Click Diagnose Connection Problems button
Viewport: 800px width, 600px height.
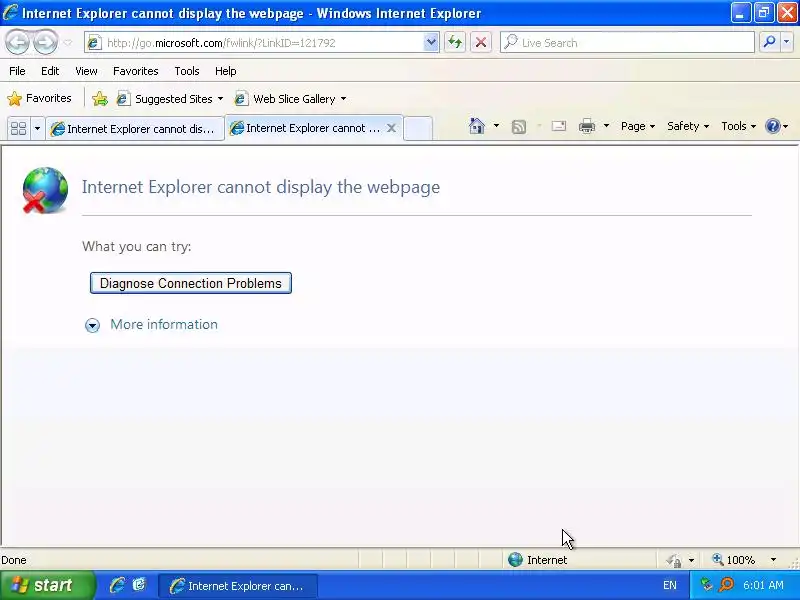pos(191,283)
